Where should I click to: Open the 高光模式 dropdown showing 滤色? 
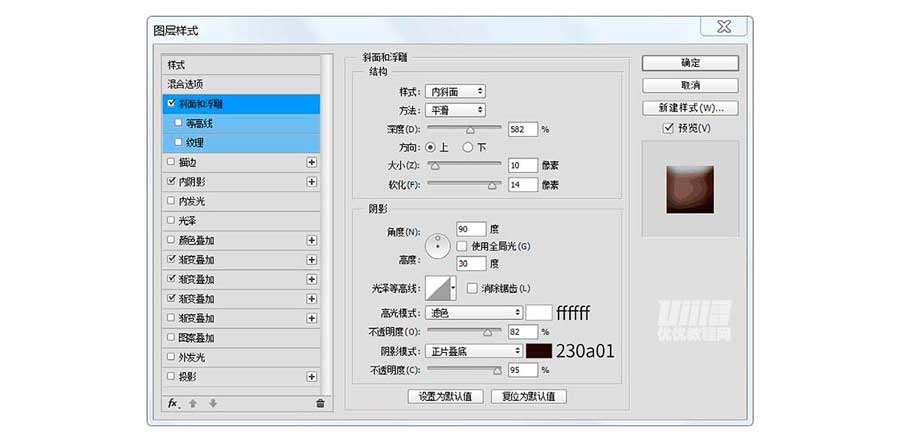coord(474,313)
